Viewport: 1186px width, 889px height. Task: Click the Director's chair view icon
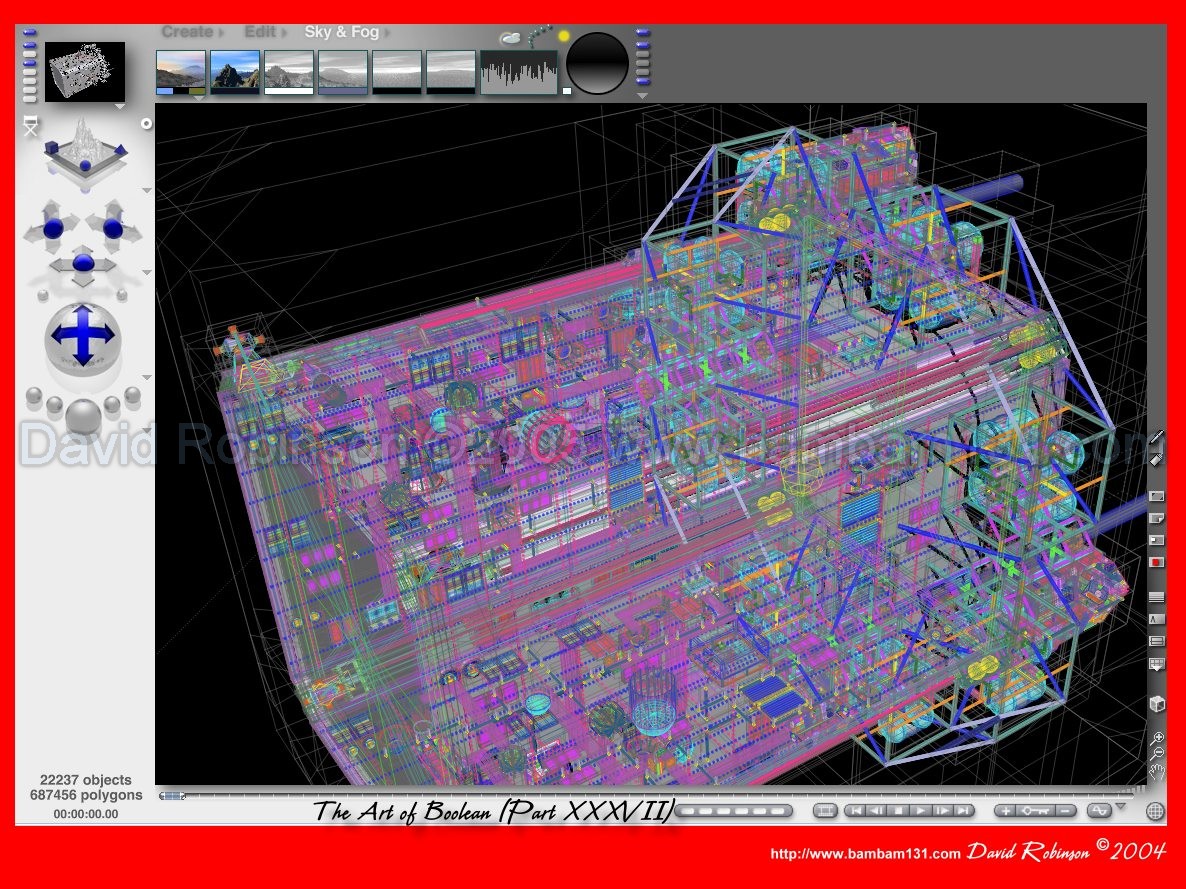[30, 126]
